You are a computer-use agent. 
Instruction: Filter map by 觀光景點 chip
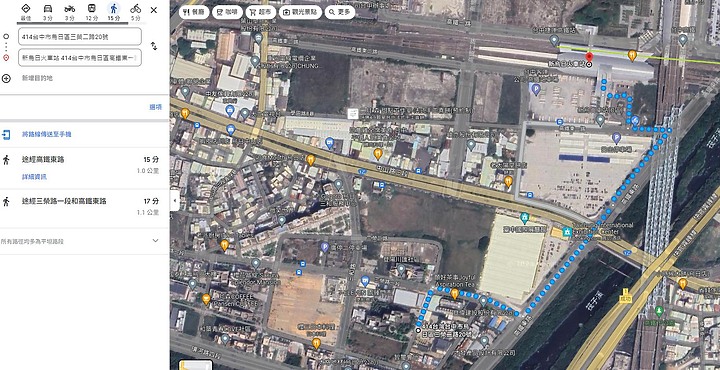300,12
